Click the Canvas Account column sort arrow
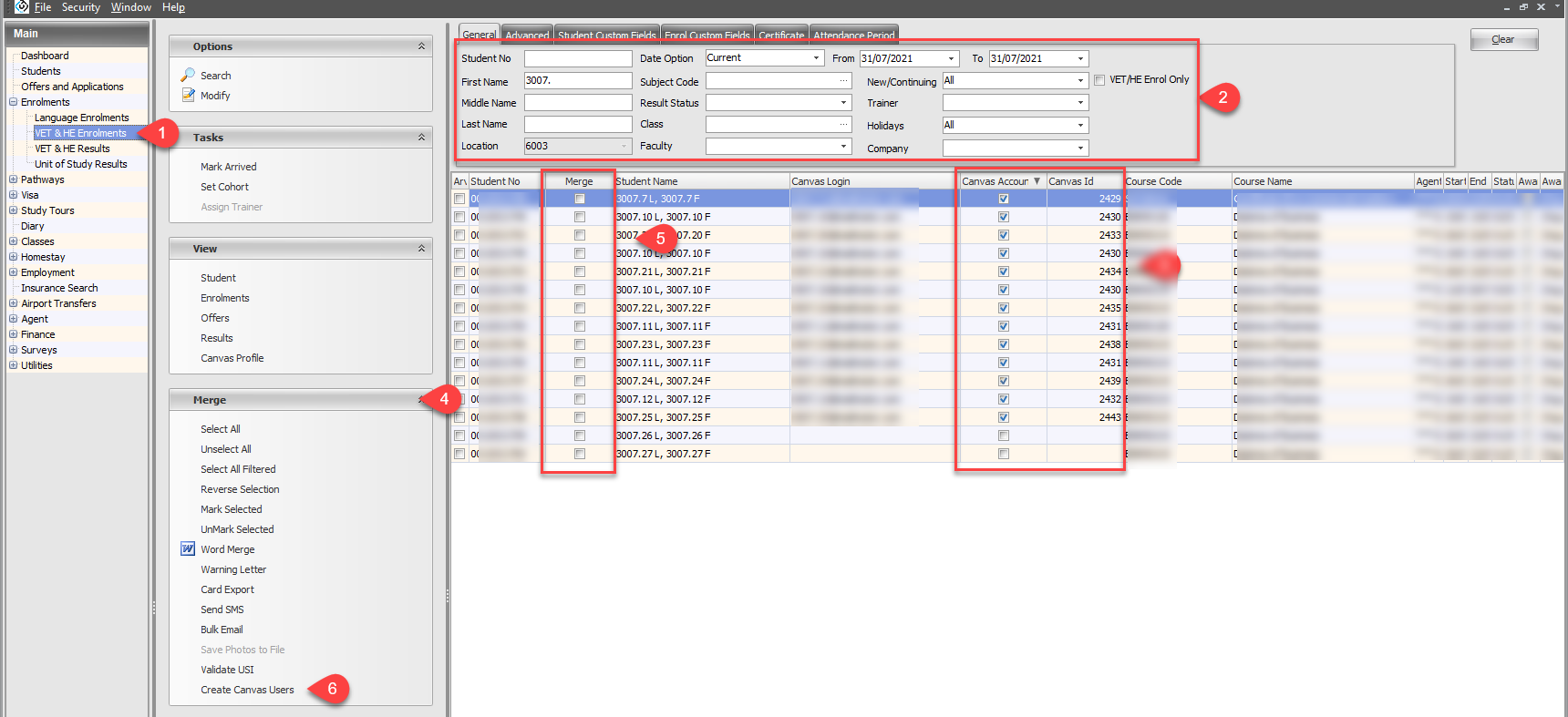The image size is (1568, 717). coord(1037,181)
